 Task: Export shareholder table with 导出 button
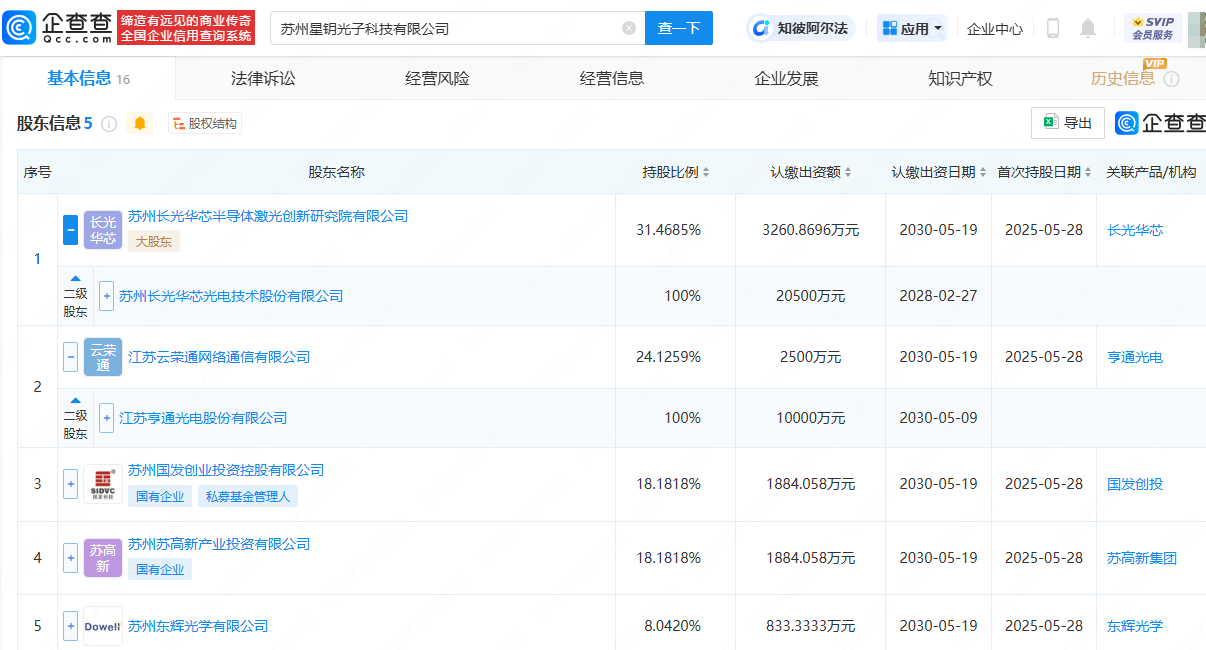(x=1068, y=123)
